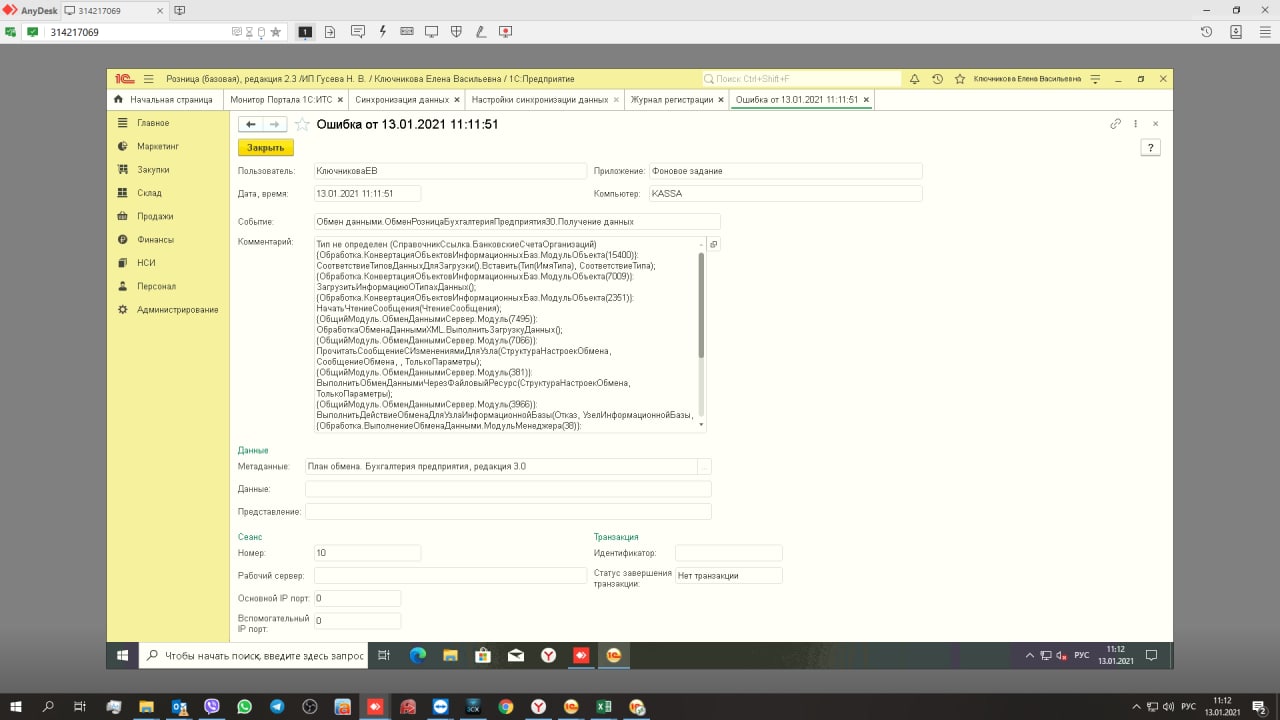Screen dimensions: 1280x720
Task: Go forward with the right arrow button
Action: click(275, 124)
